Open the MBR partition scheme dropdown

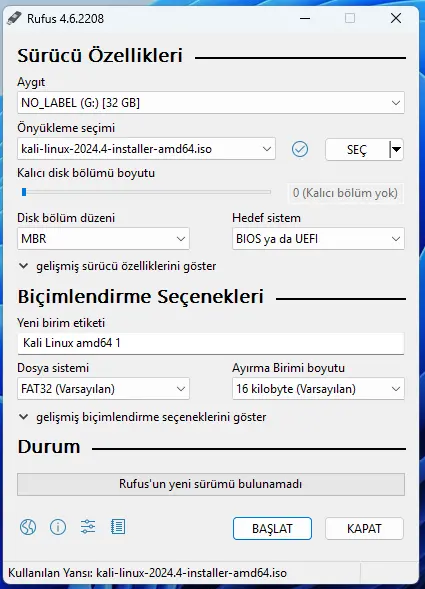coord(103,239)
